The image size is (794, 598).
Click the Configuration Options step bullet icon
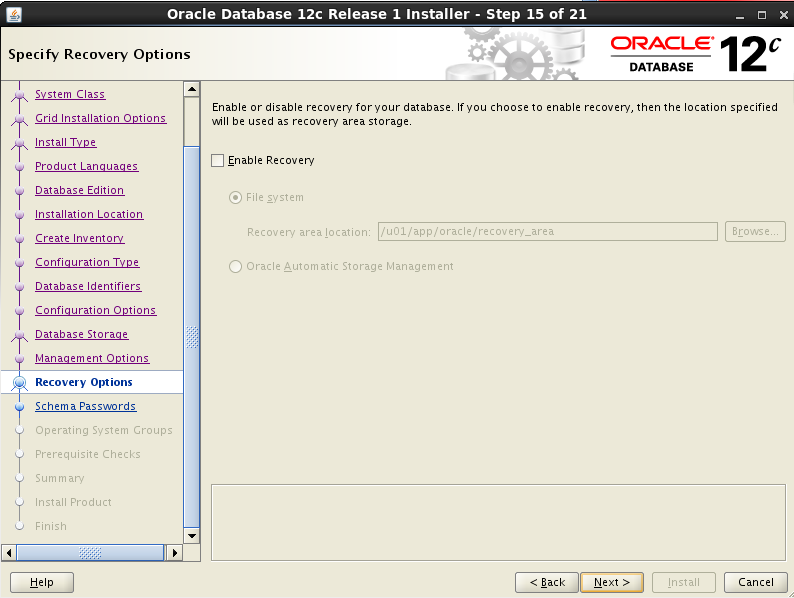(x=19, y=311)
